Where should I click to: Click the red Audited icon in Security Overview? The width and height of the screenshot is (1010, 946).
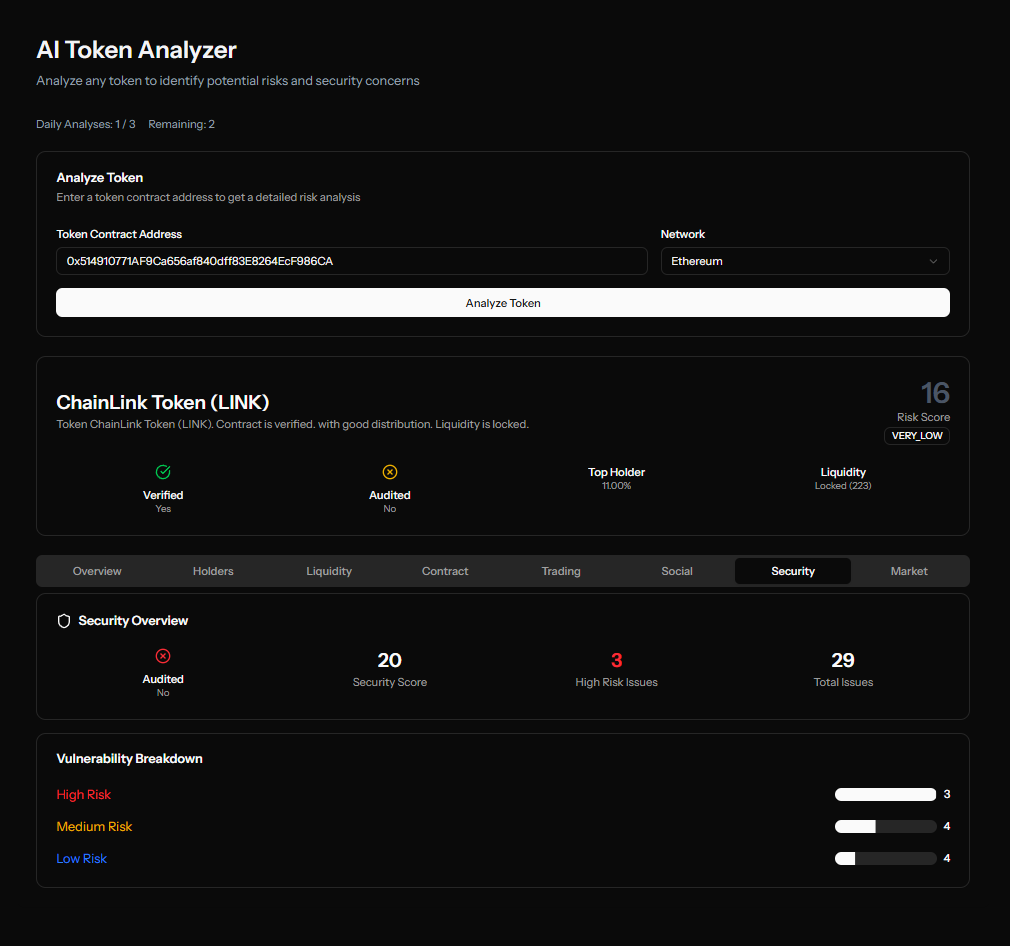pos(163,656)
